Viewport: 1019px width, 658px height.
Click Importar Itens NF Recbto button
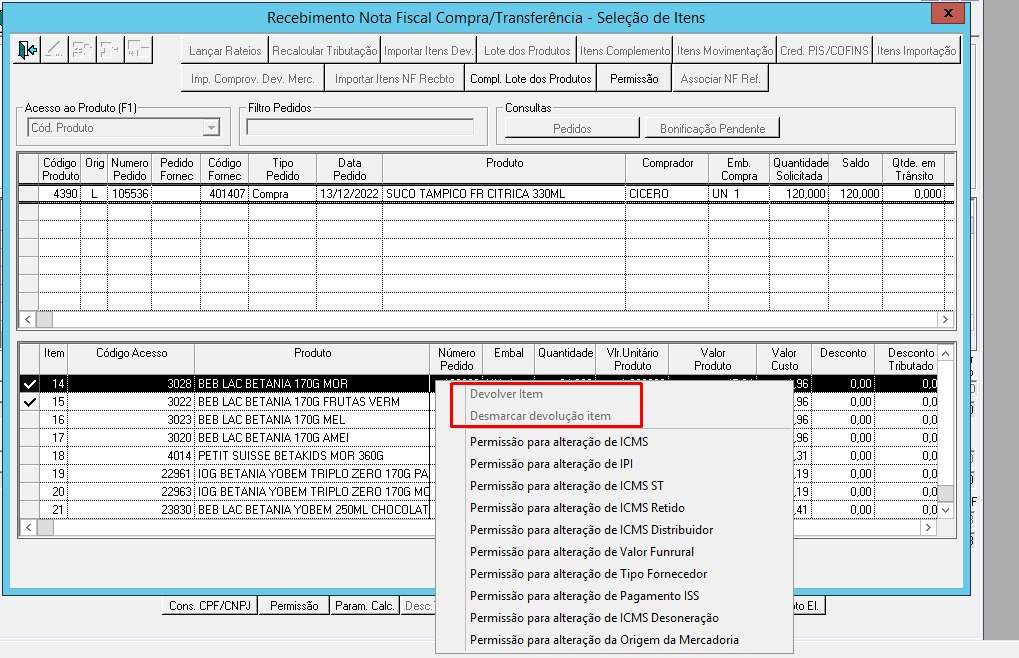(x=394, y=79)
